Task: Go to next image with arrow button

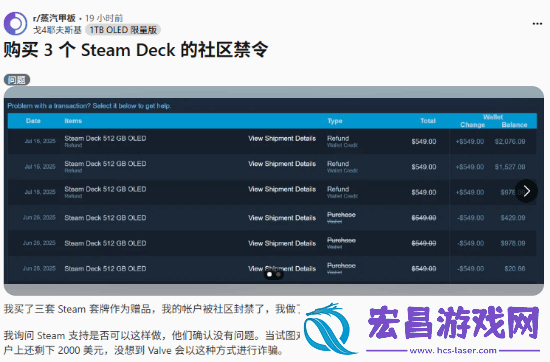Action: pos(526,191)
